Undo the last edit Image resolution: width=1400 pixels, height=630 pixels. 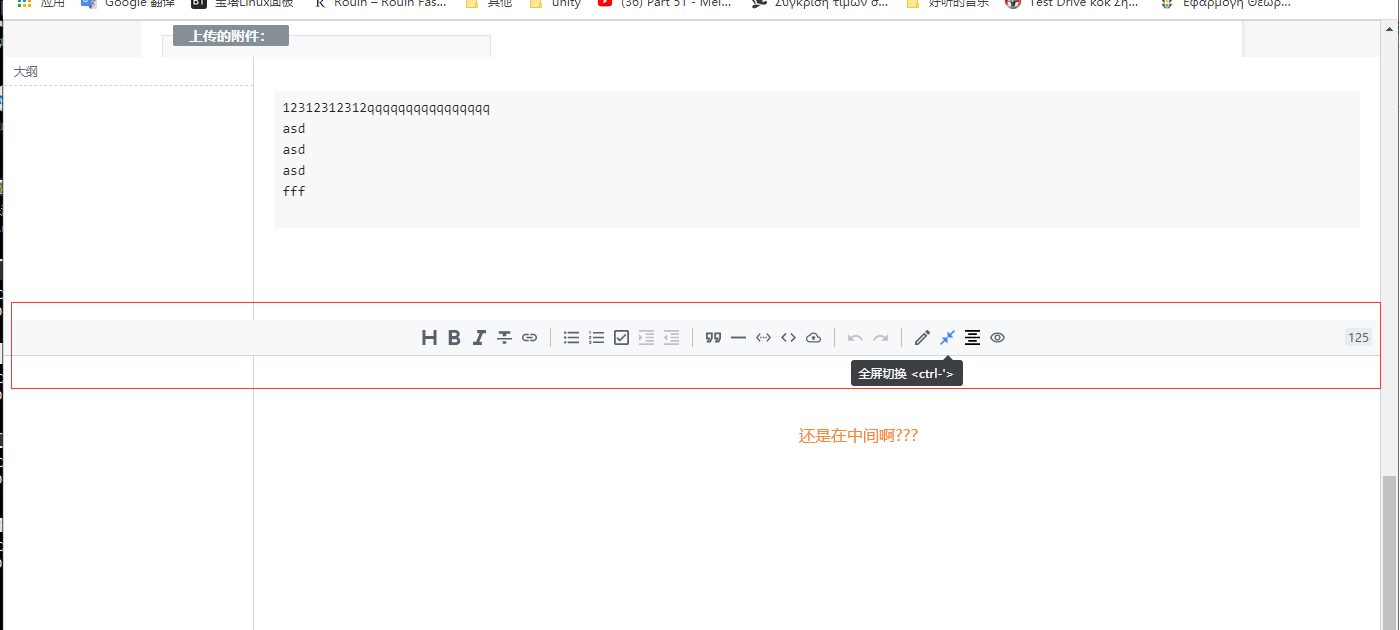pos(856,337)
